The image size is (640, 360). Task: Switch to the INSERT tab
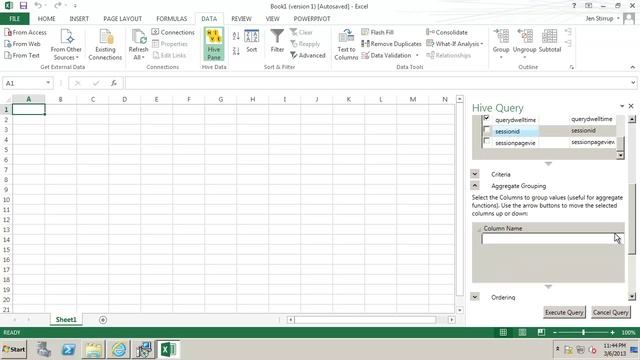pos(79,19)
